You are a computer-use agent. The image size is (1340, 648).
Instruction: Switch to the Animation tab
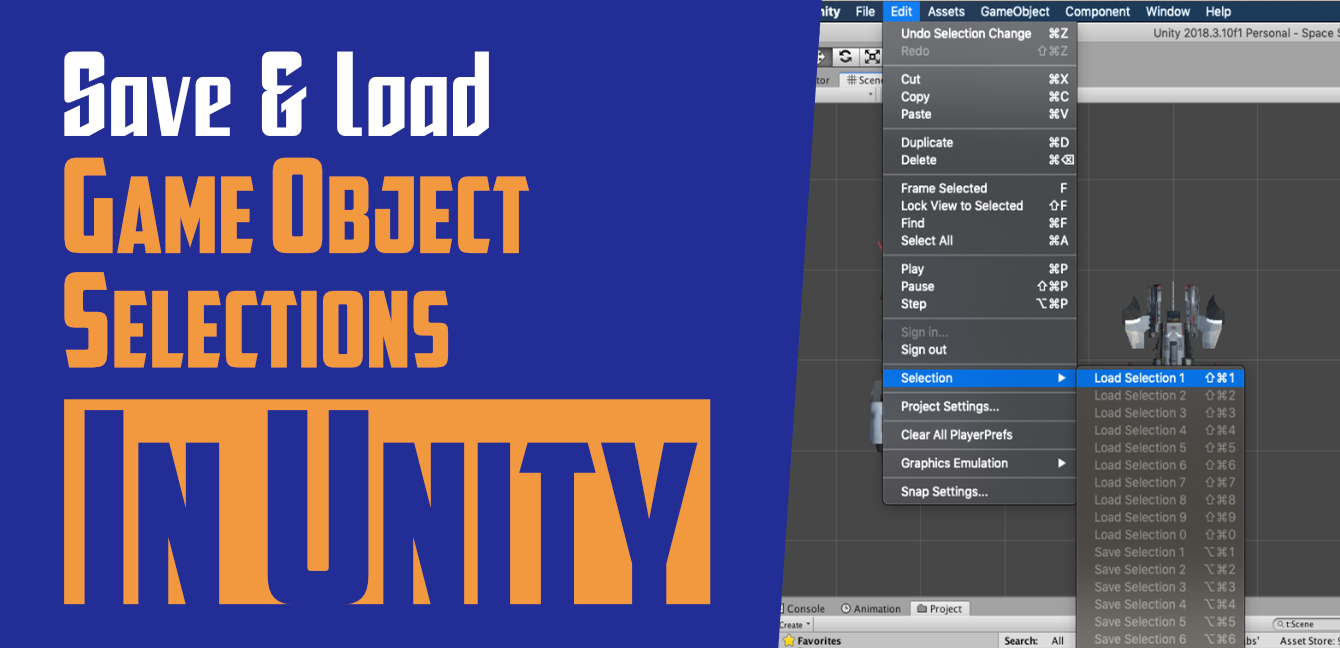coord(871,608)
